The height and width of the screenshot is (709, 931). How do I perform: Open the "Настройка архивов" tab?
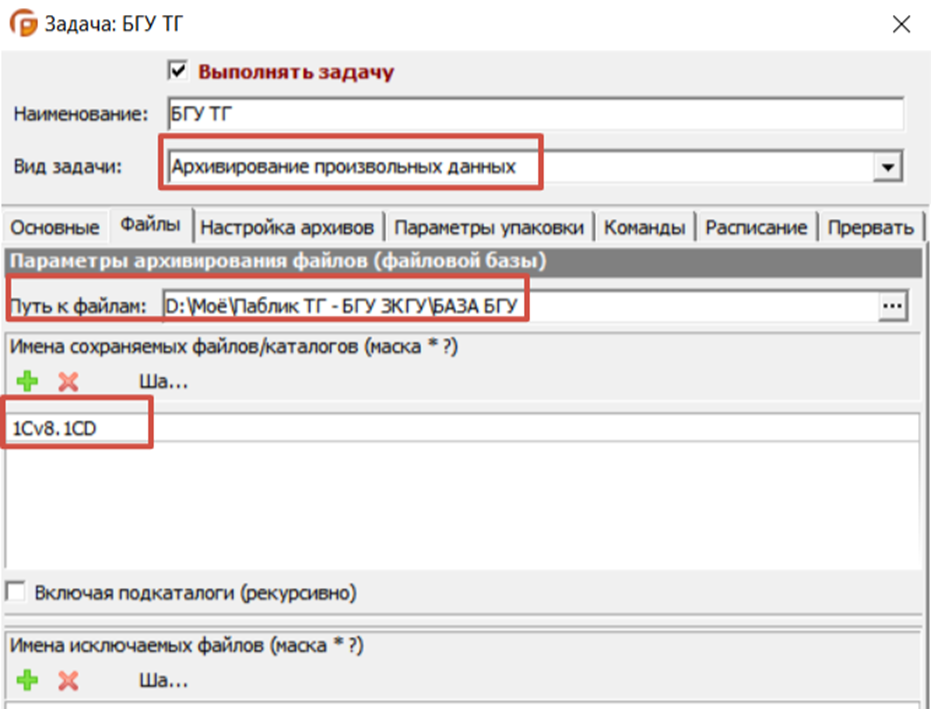pos(287,227)
